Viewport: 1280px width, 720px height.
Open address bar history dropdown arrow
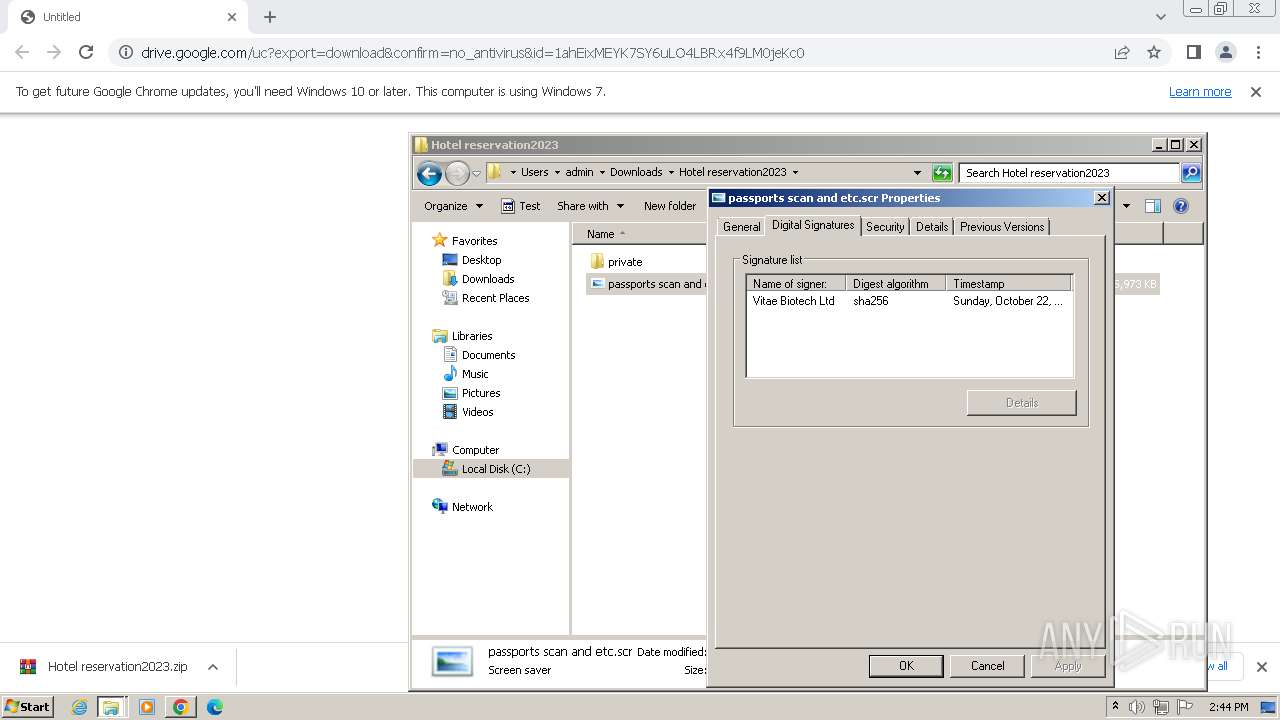tap(917, 173)
